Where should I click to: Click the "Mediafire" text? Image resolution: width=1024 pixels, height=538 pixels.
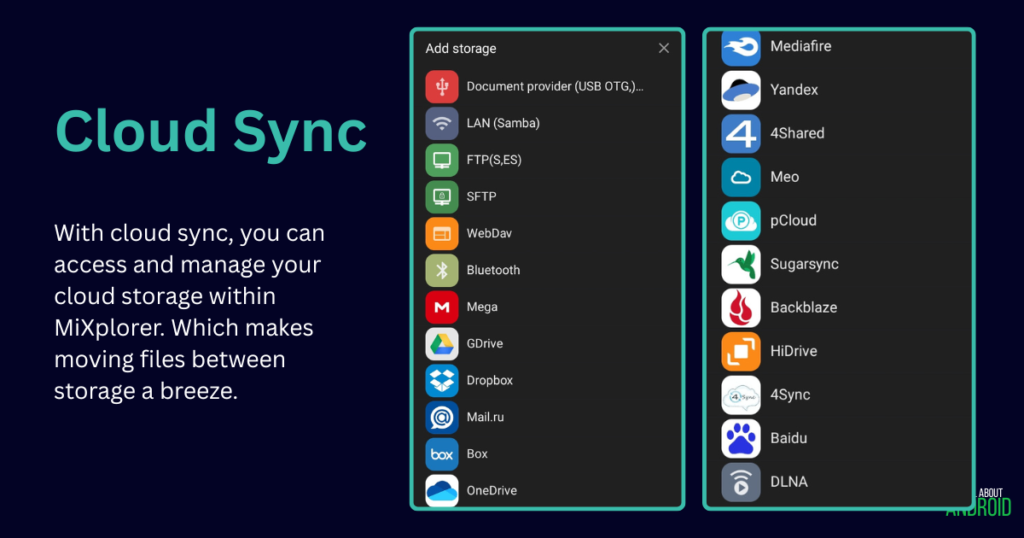click(801, 46)
